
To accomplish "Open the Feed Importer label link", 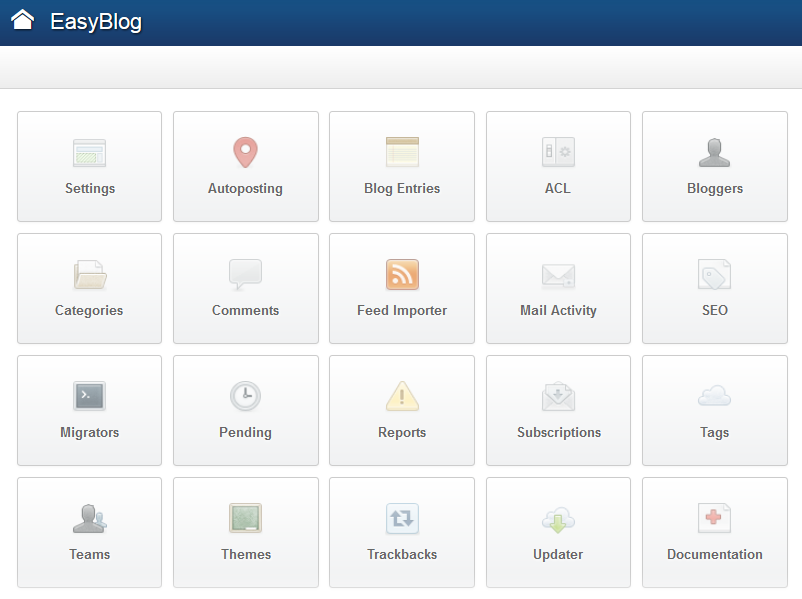I will point(402,310).
